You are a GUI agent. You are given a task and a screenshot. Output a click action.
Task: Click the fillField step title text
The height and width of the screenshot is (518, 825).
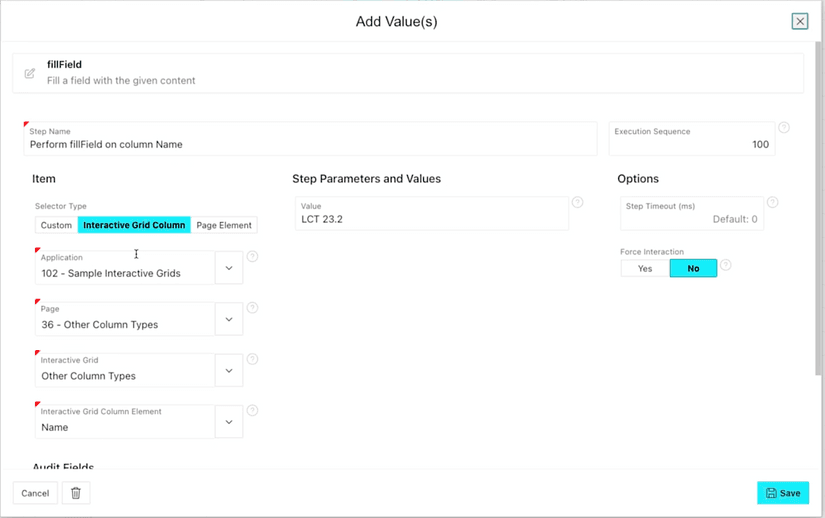[x=64, y=64]
